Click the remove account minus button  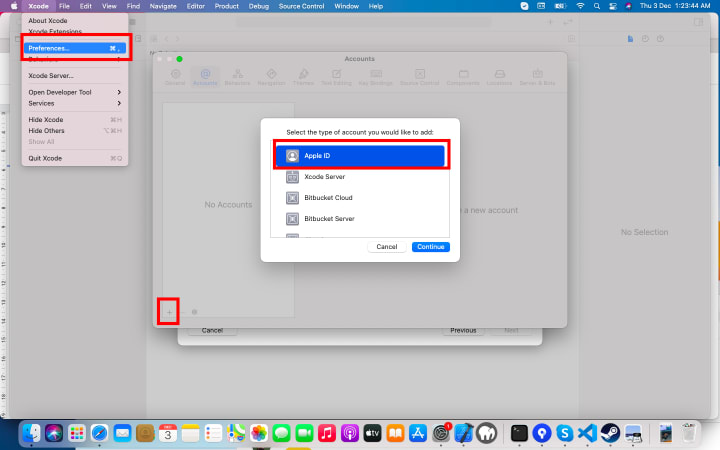click(182, 312)
